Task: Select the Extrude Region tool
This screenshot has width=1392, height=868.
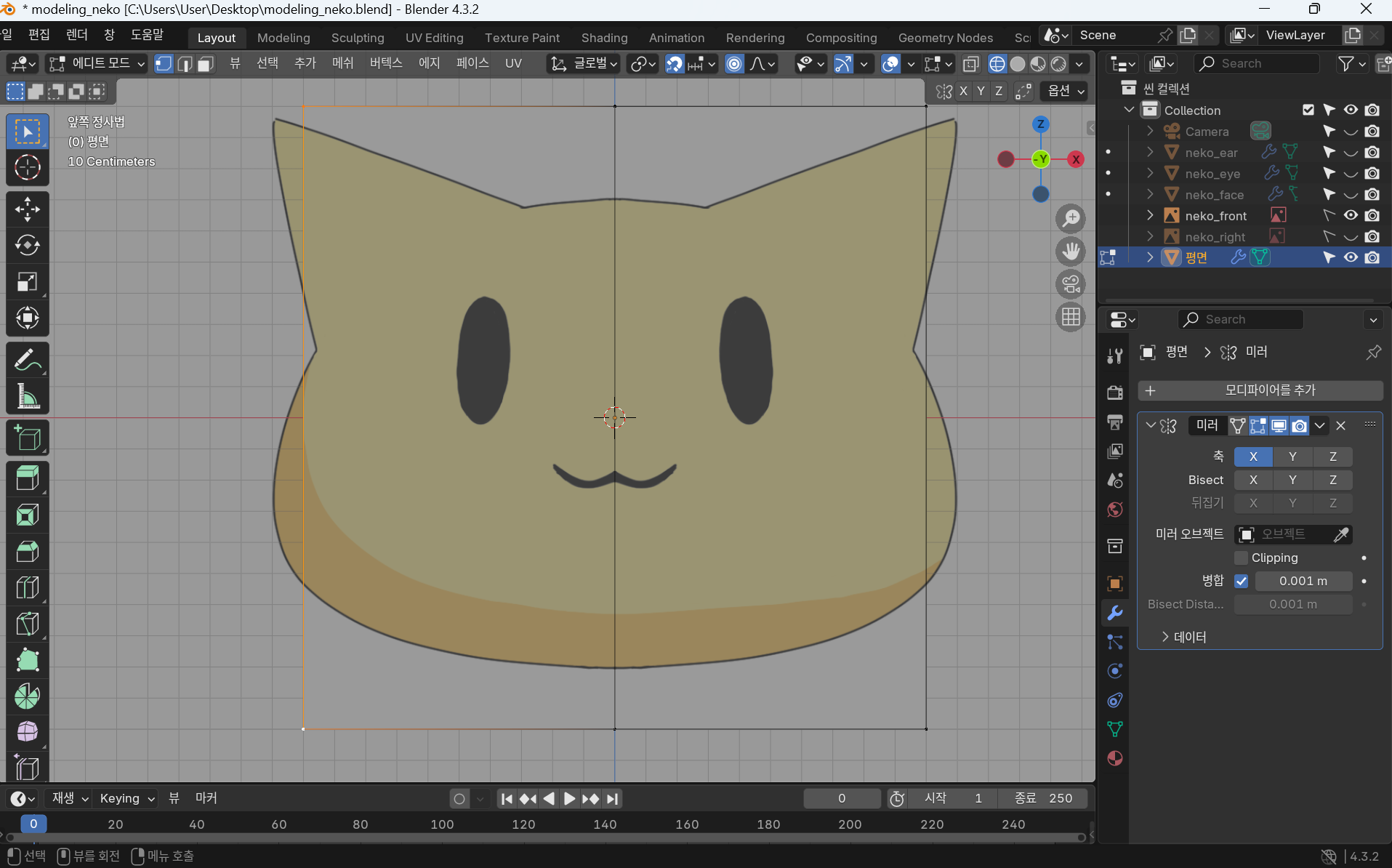Action: 28,479
